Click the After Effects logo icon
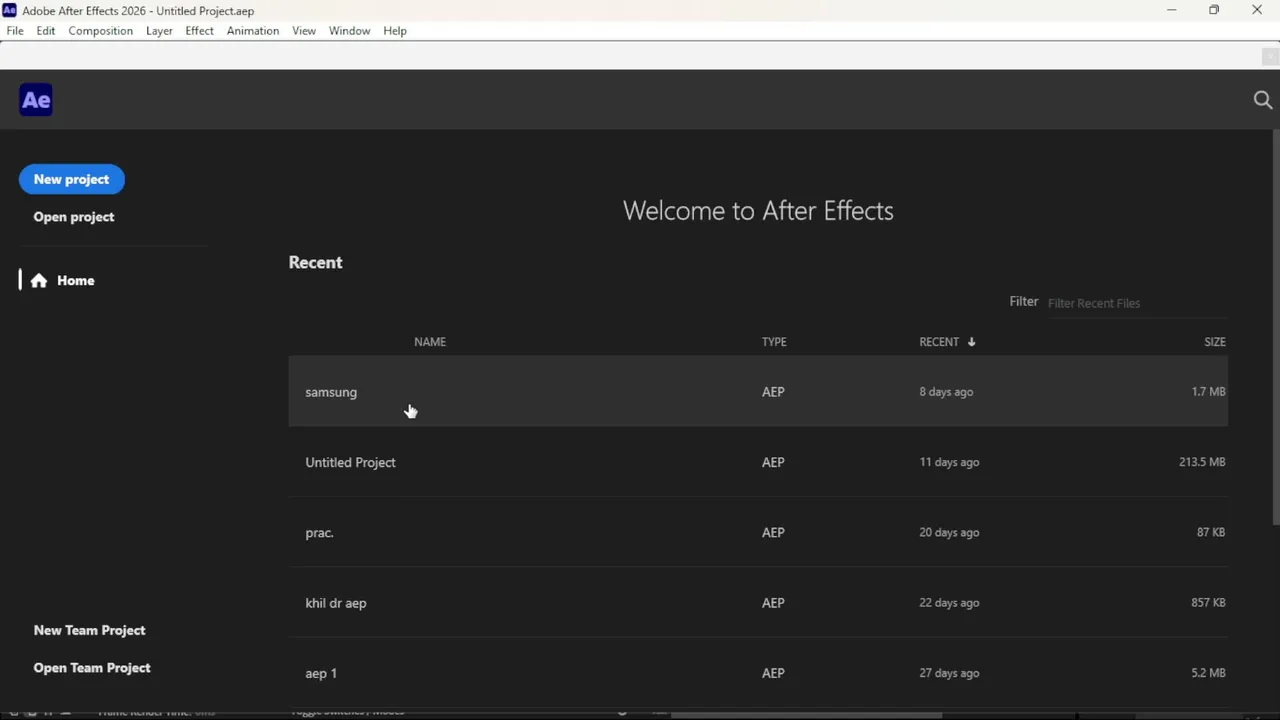Screen dimensions: 1280x720 pos(36,100)
